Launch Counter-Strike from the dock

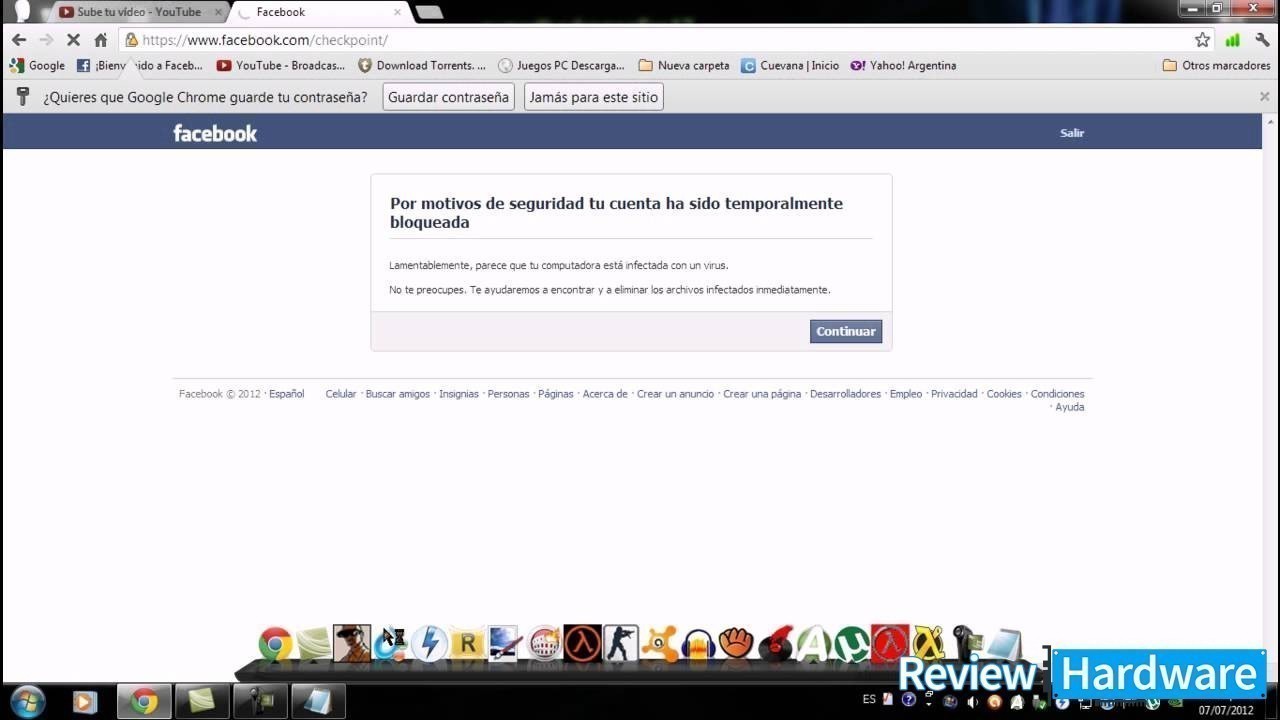620,643
